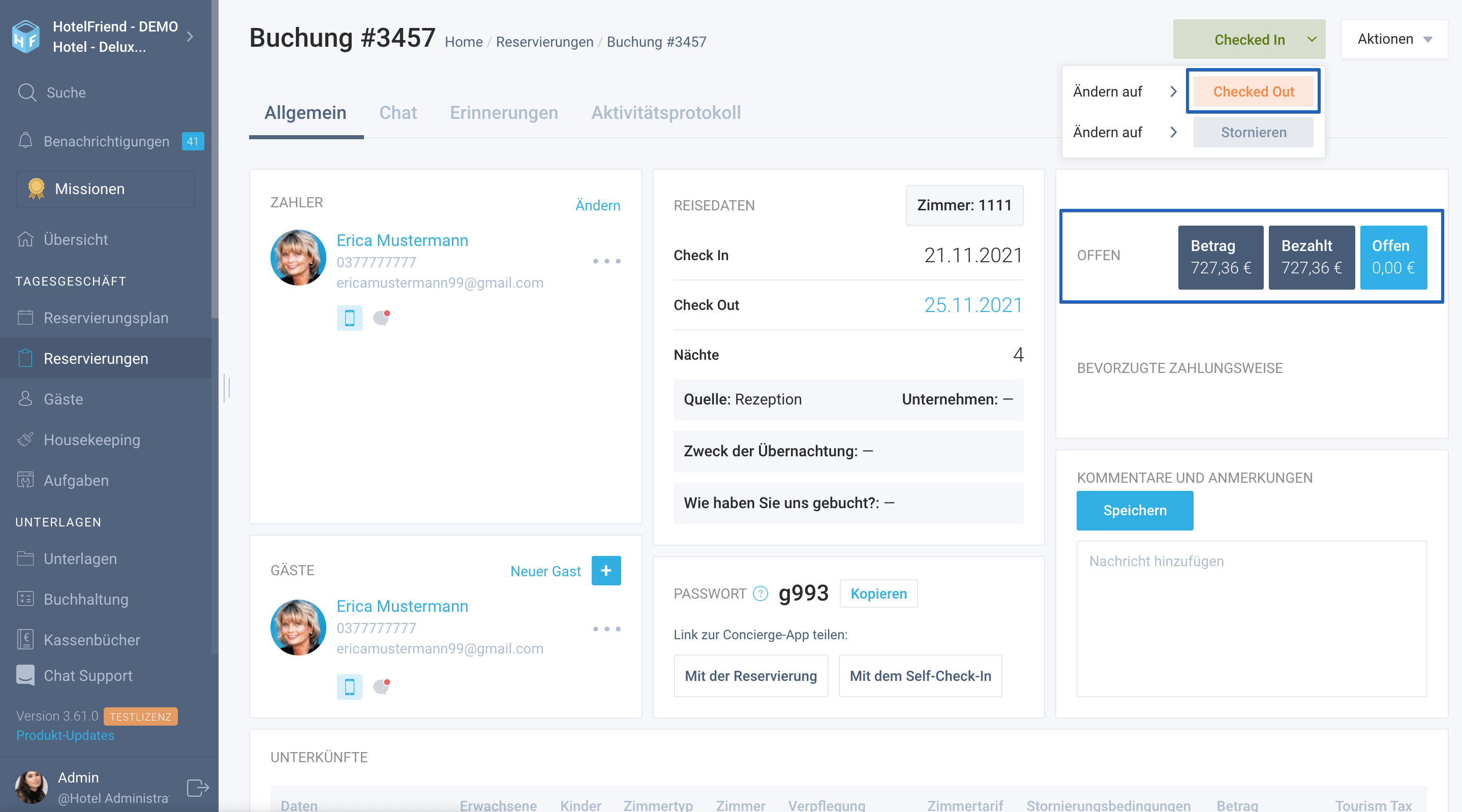Go to Home in breadcrumb

click(x=464, y=42)
